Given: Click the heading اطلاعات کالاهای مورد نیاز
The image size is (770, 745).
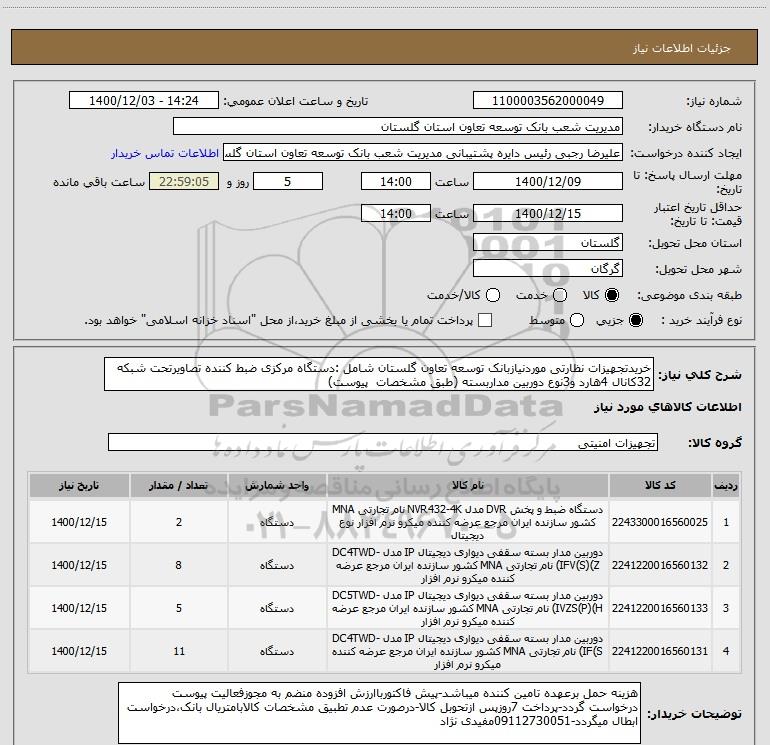Looking at the screenshot, I should 668,407.
